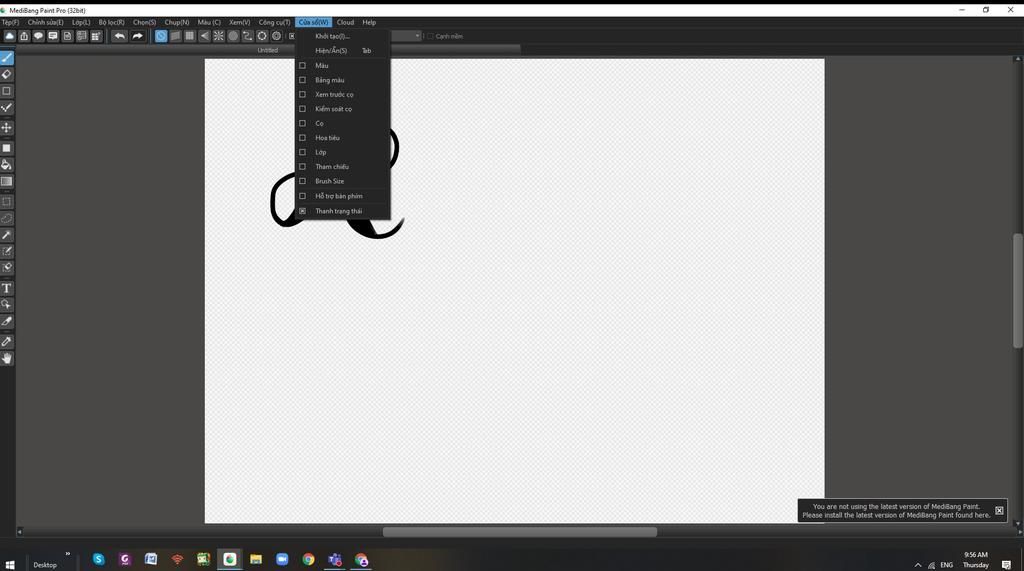Screen dimensions: 1024x571
Task: Toggle the Cọ panel checkbox
Action: coord(302,123)
